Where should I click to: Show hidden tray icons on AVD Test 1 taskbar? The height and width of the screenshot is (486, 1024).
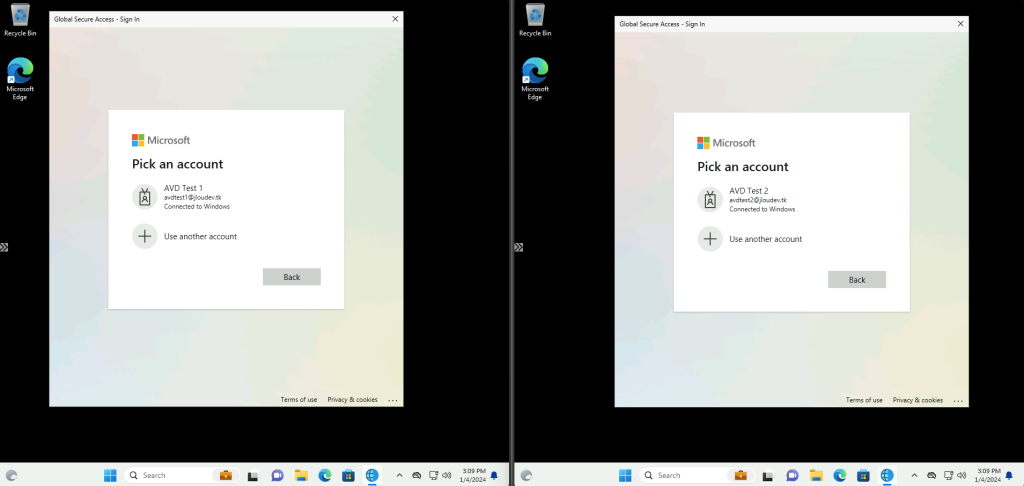[x=400, y=476]
